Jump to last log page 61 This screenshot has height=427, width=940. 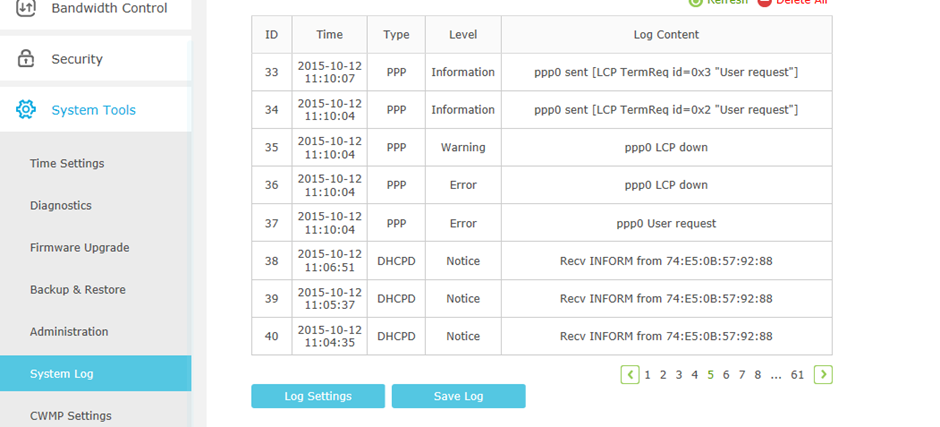click(797, 375)
